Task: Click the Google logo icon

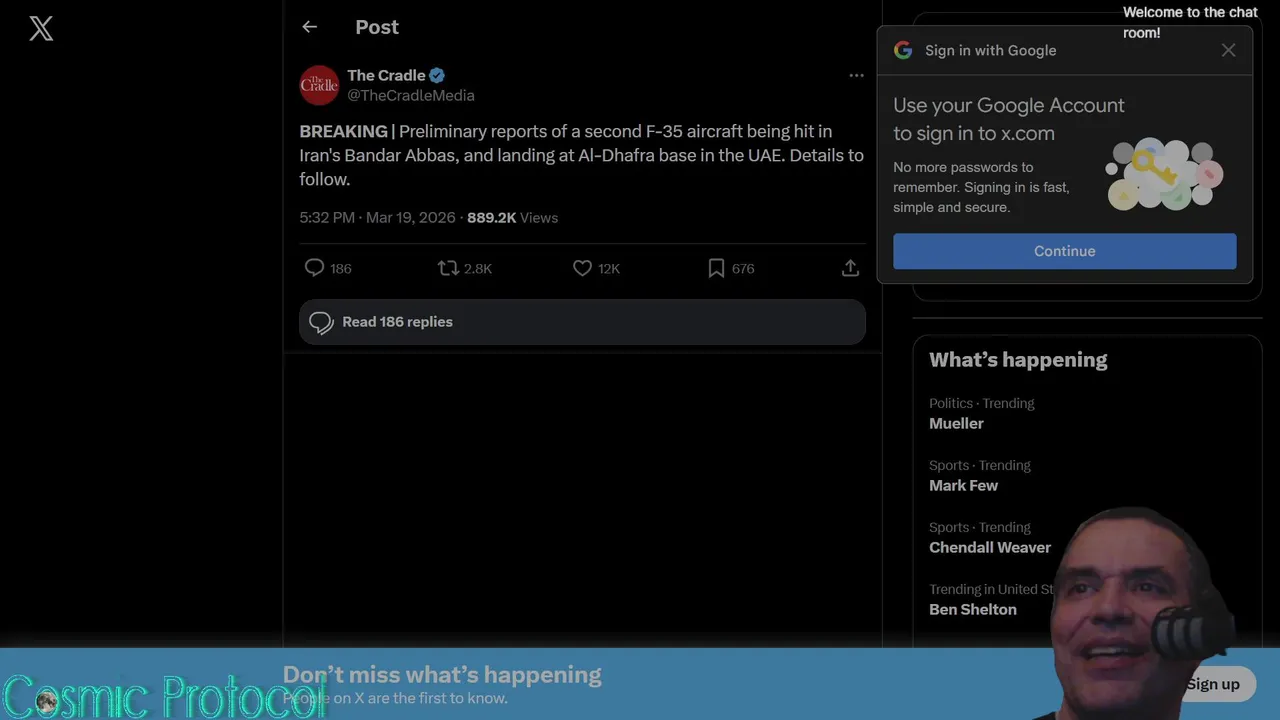Action: (903, 50)
